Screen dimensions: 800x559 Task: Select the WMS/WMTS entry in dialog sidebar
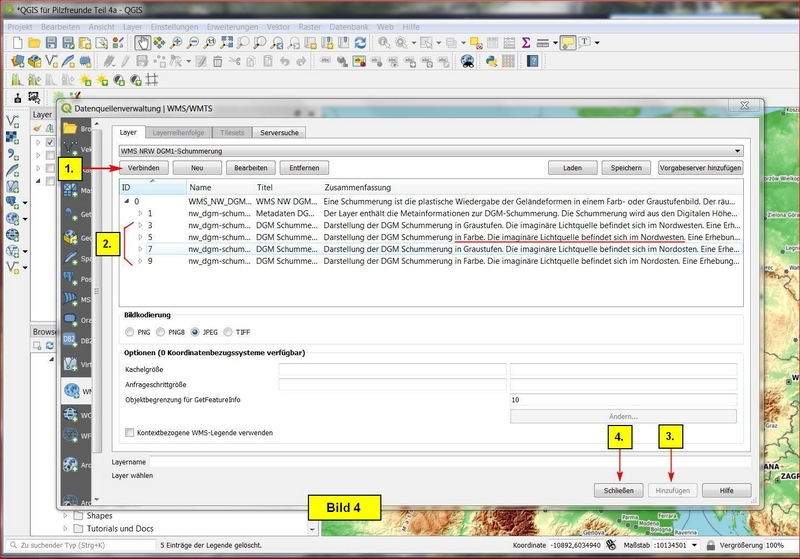click(76, 391)
